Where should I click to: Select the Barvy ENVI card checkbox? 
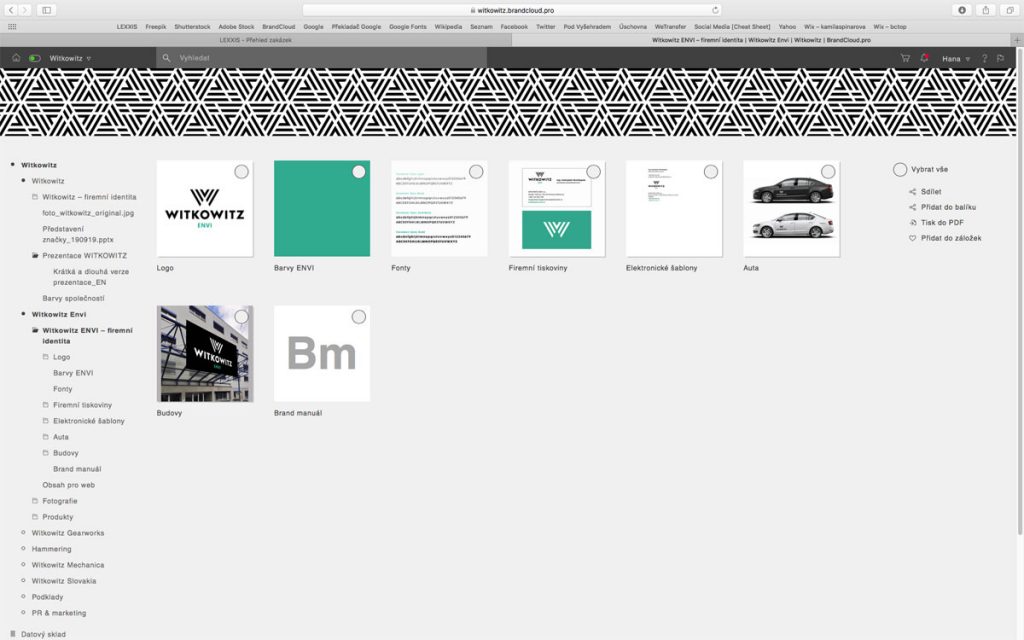(x=359, y=172)
